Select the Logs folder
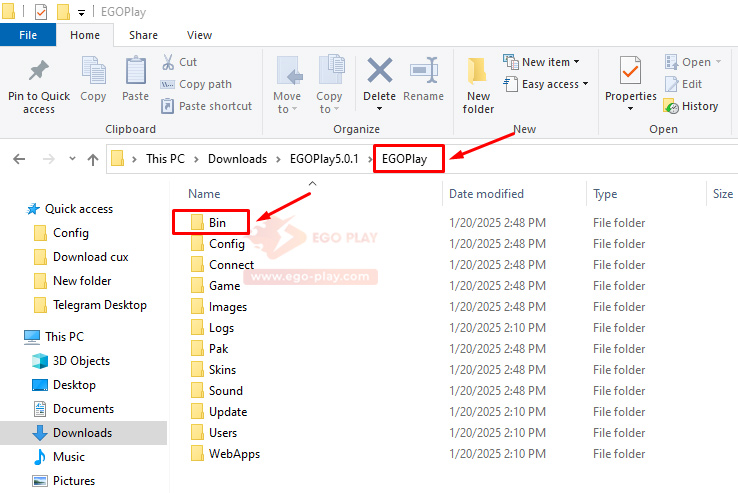 [x=212, y=328]
